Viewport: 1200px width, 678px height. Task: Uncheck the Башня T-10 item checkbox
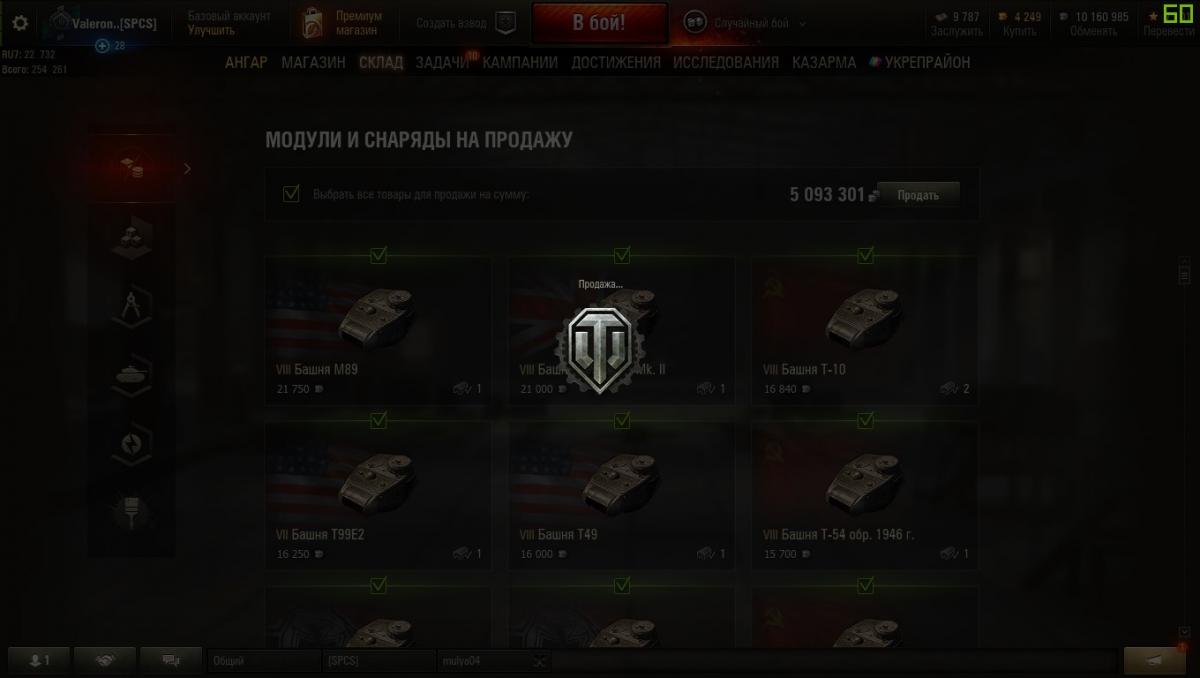click(x=866, y=256)
